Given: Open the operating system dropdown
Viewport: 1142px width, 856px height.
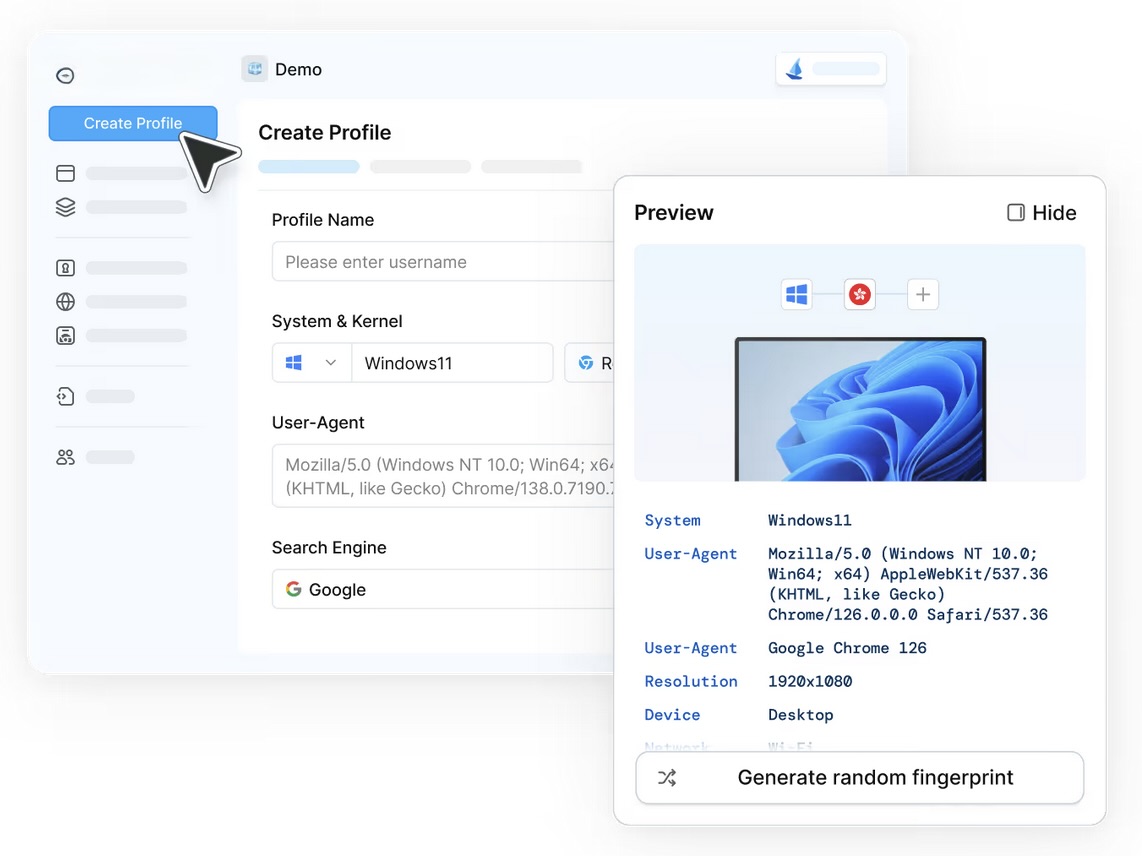Looking at the screenshot, I should [x=311, y=363].
